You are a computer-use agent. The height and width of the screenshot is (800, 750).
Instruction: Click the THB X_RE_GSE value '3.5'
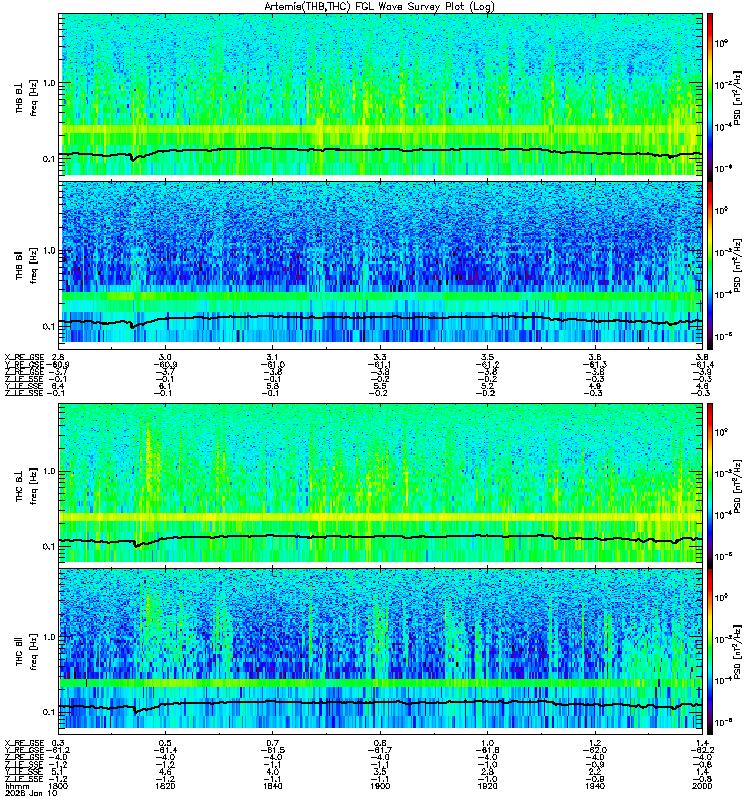(487, 357)
